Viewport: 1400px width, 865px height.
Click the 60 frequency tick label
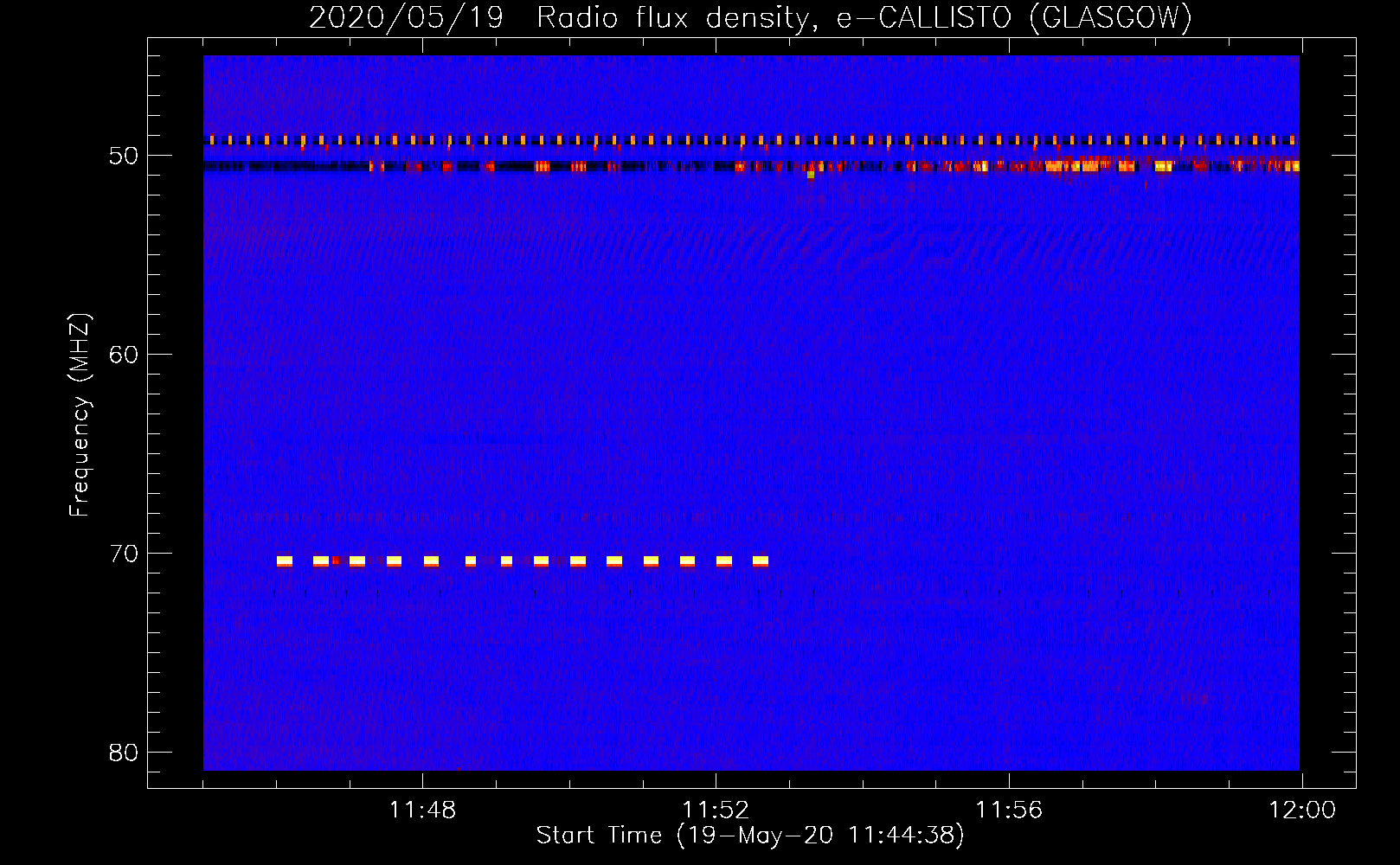124,355
